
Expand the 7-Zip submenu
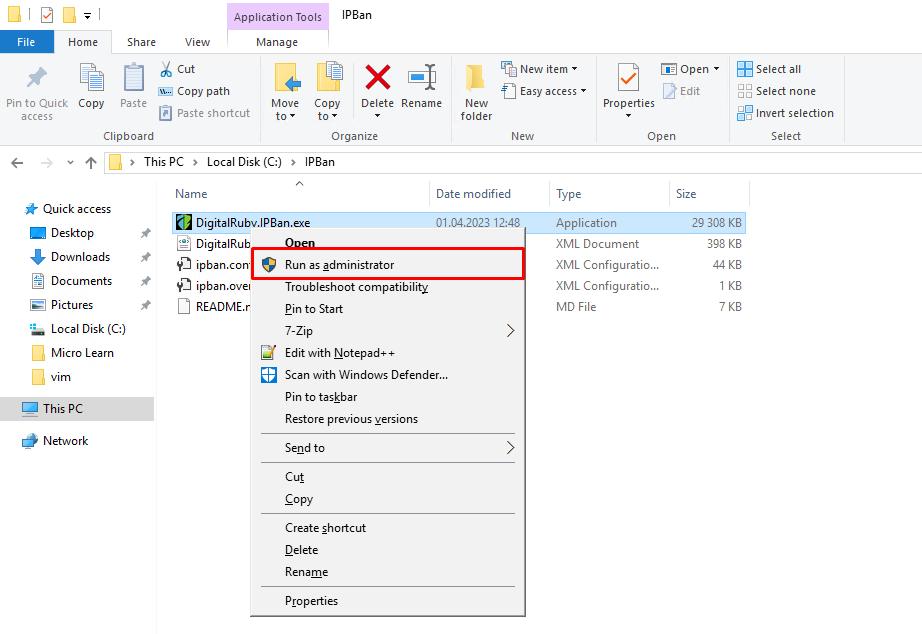click(x=510, y=331)
